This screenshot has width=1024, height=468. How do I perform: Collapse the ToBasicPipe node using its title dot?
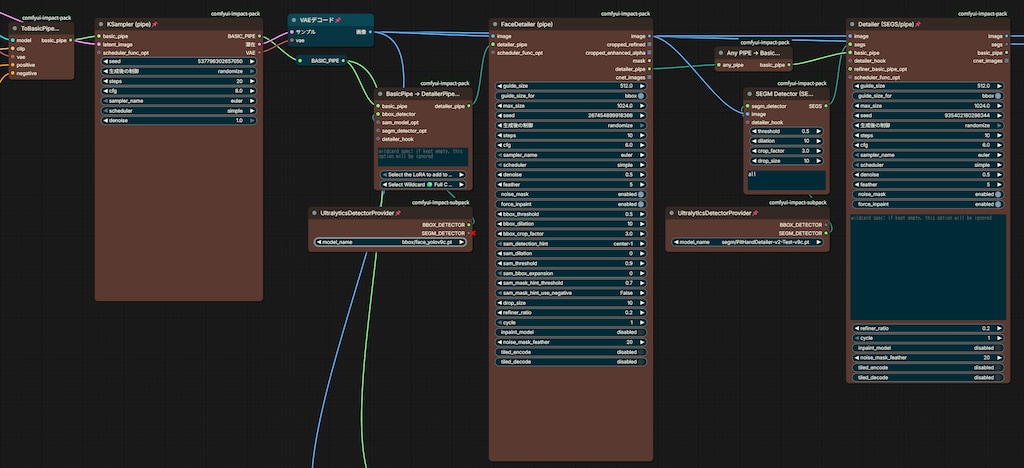click(x=16, y=29)
